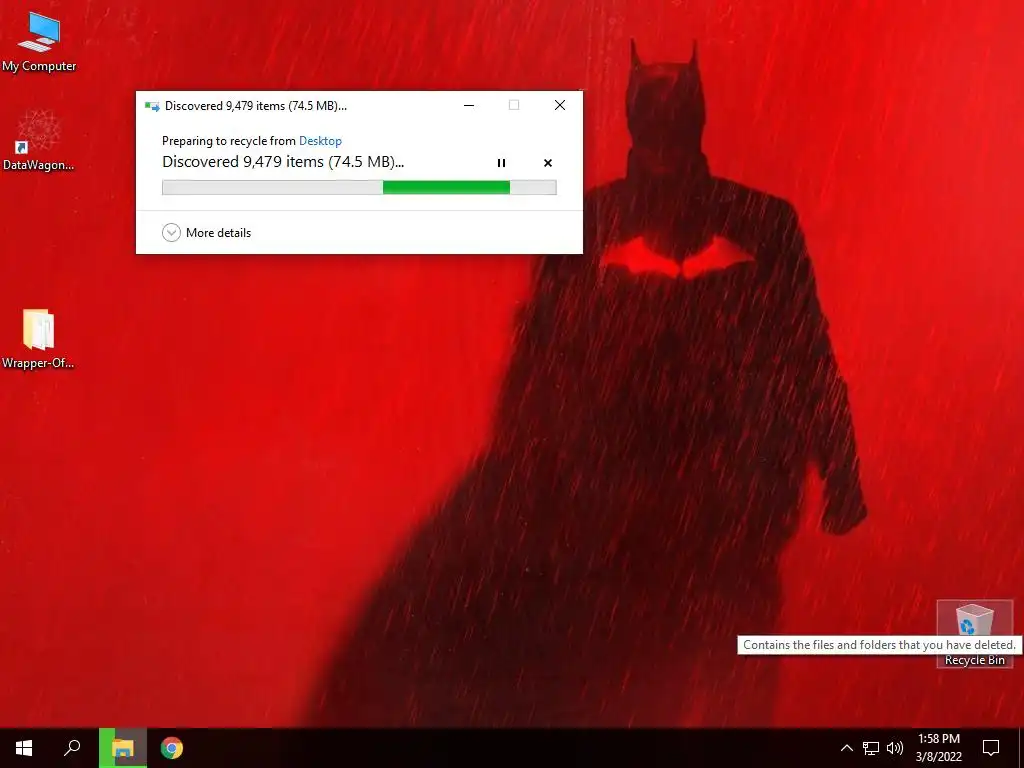Viewport: 1024px width, 768px height.
Task: Open File Explorer from the taskbar
Action: pyautogui.click(x=123, y=748)
